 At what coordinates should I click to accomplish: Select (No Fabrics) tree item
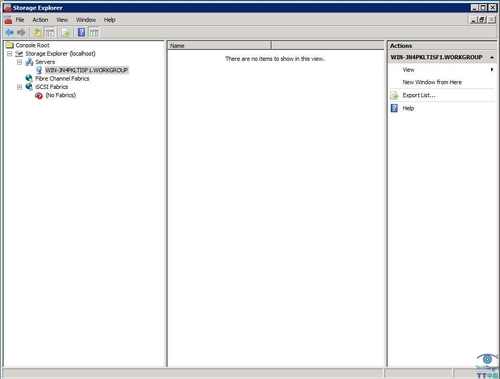click(x=60, y=95)
